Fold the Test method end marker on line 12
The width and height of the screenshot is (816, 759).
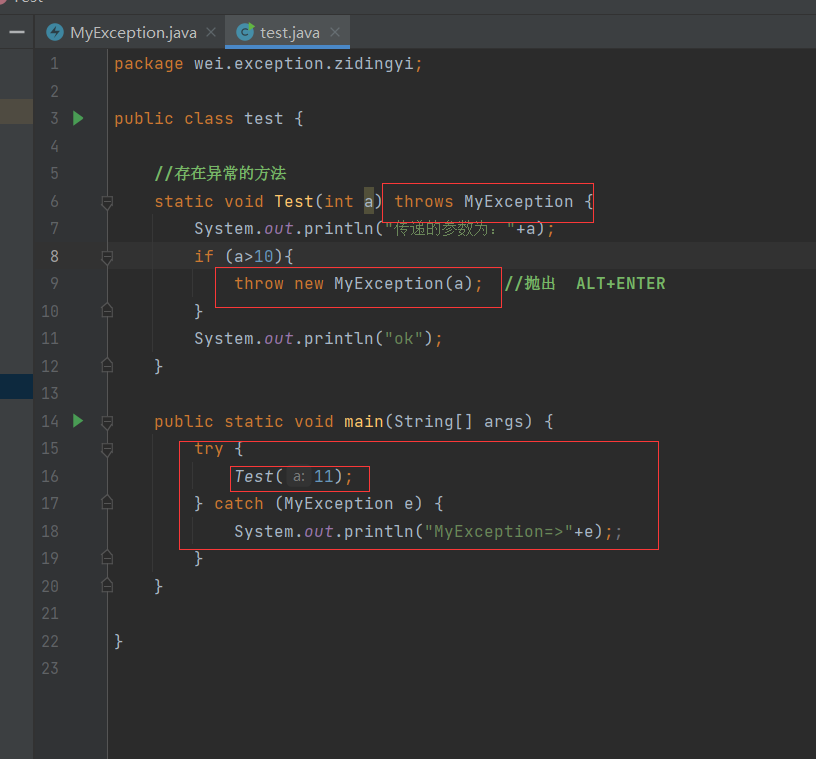click(107, 366)
